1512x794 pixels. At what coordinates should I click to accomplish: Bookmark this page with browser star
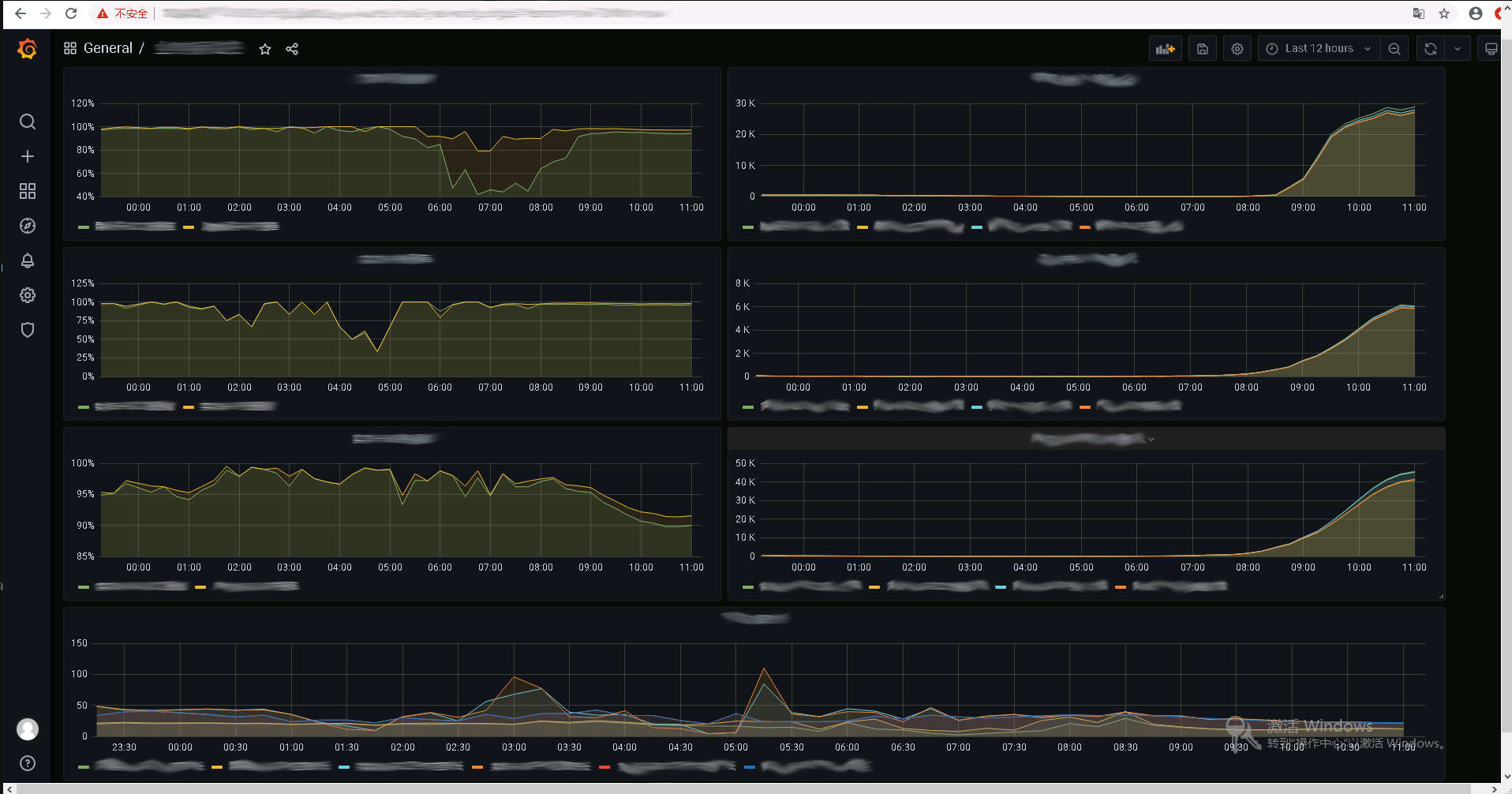point(1444,13)
